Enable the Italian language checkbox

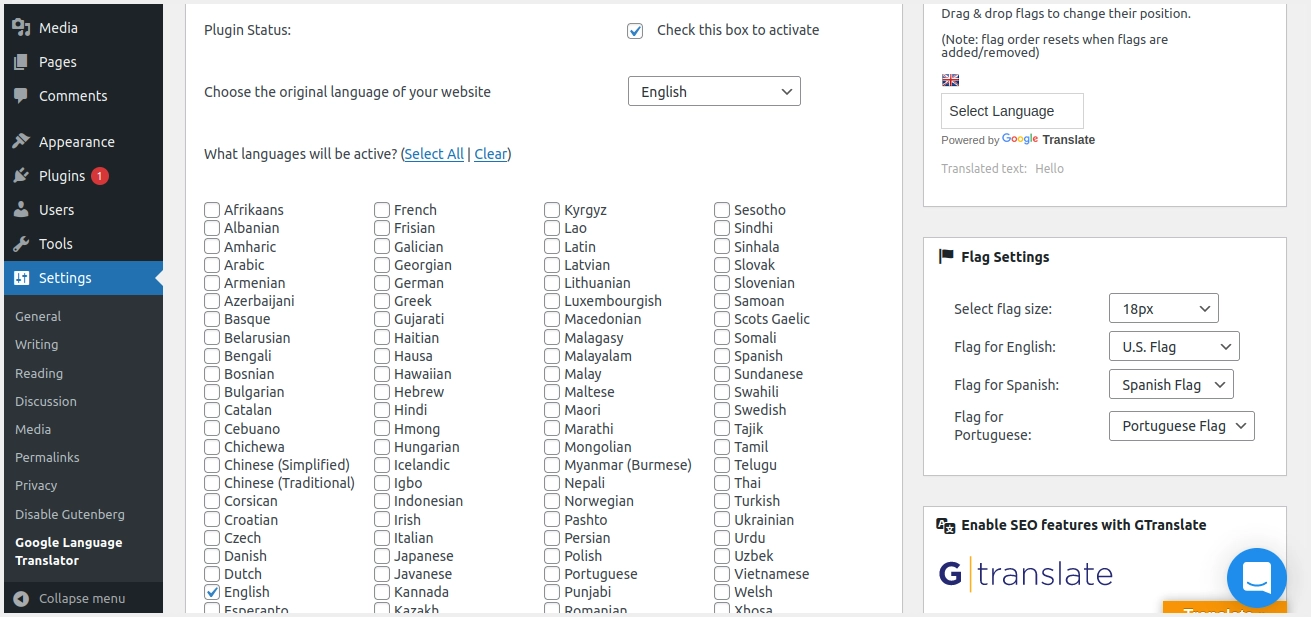pos(382,538)
